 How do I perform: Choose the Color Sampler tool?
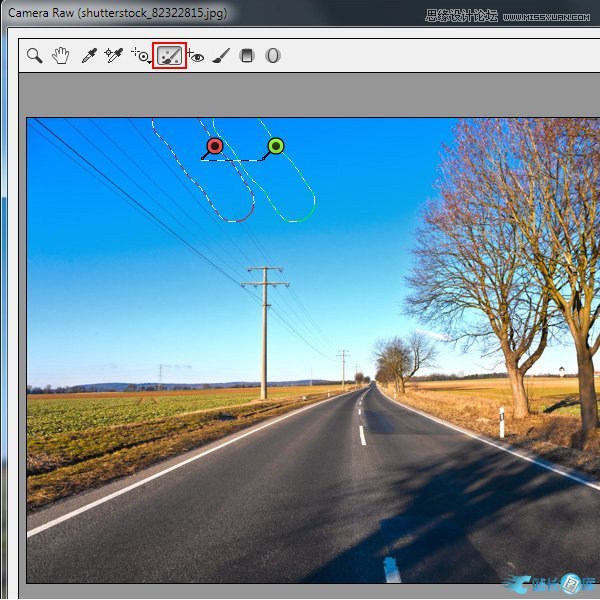[113, 56]
